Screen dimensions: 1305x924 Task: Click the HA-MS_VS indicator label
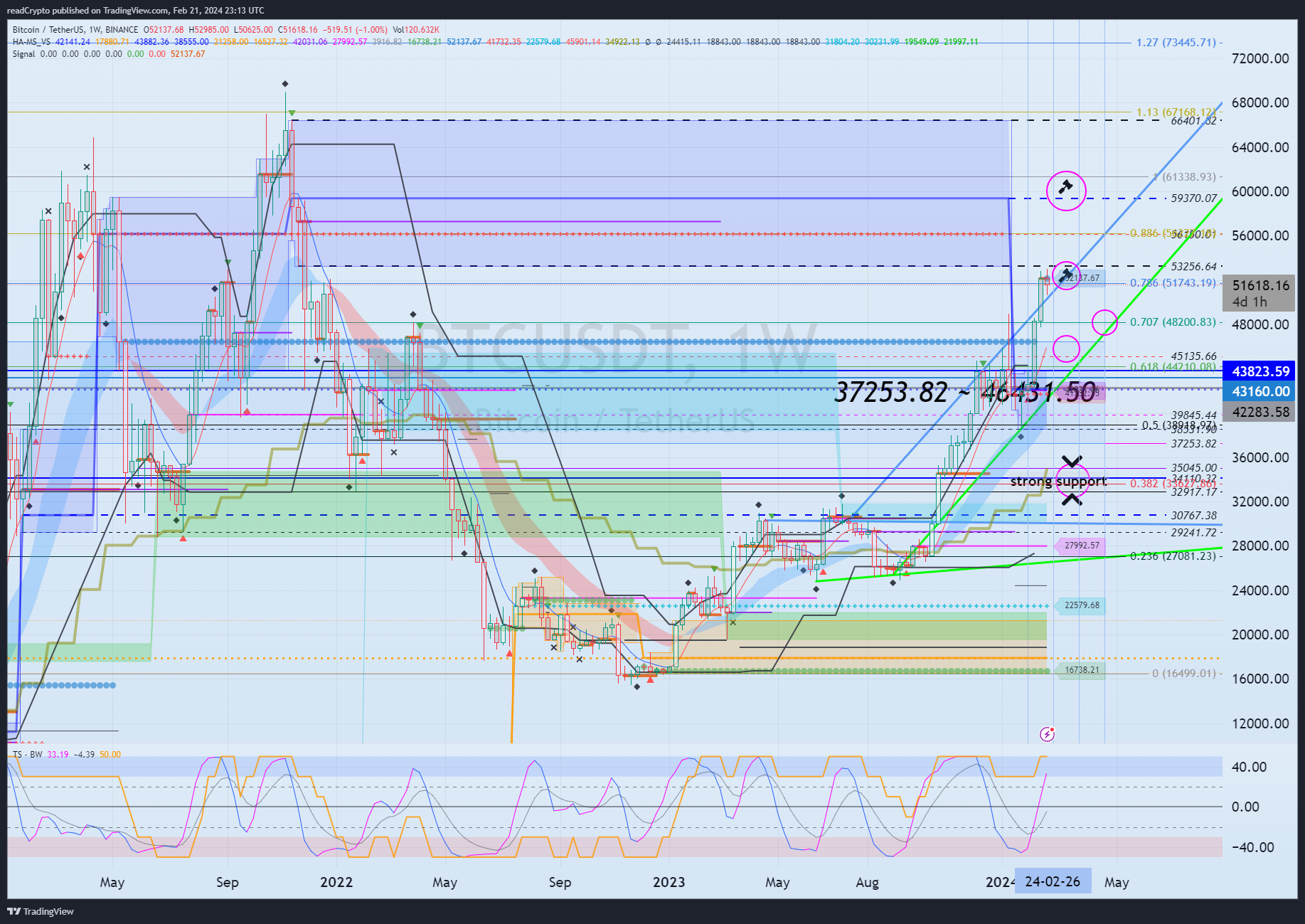click(31, 42)
